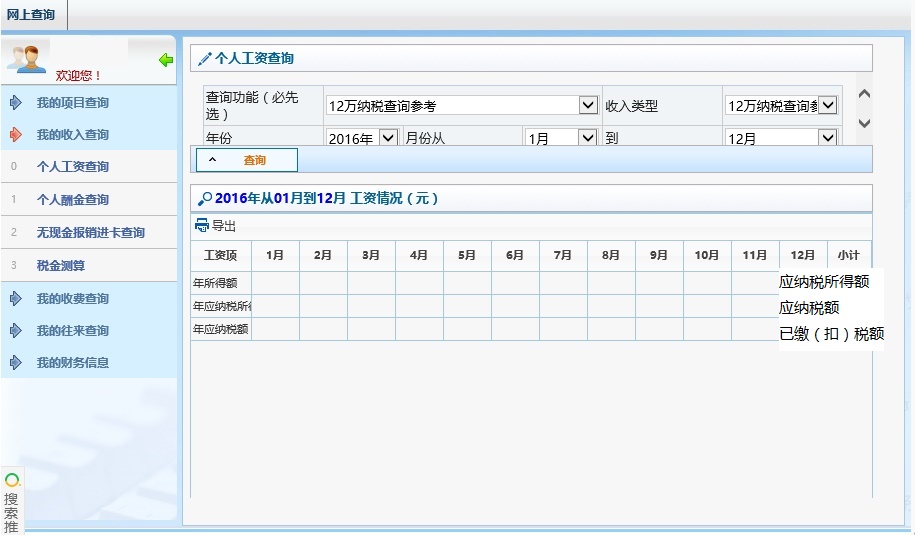Click the pencil icon beside 个人工资查询 title

[205, 59]
